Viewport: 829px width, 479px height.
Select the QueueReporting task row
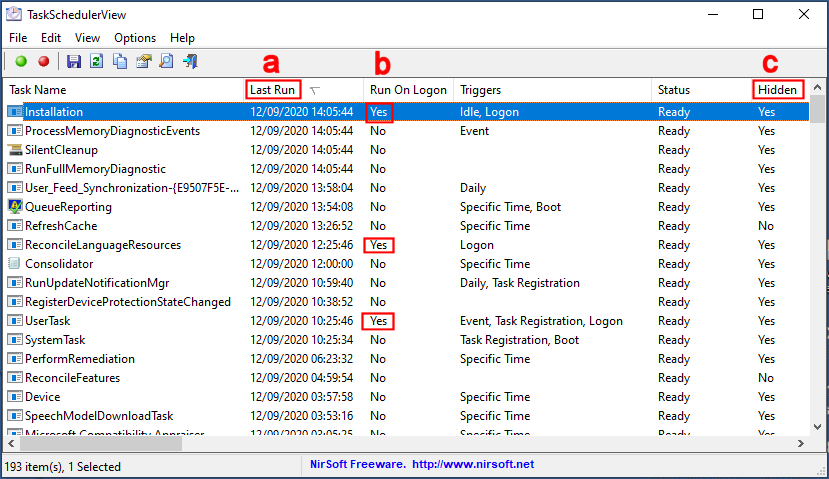tap(68, 207)
